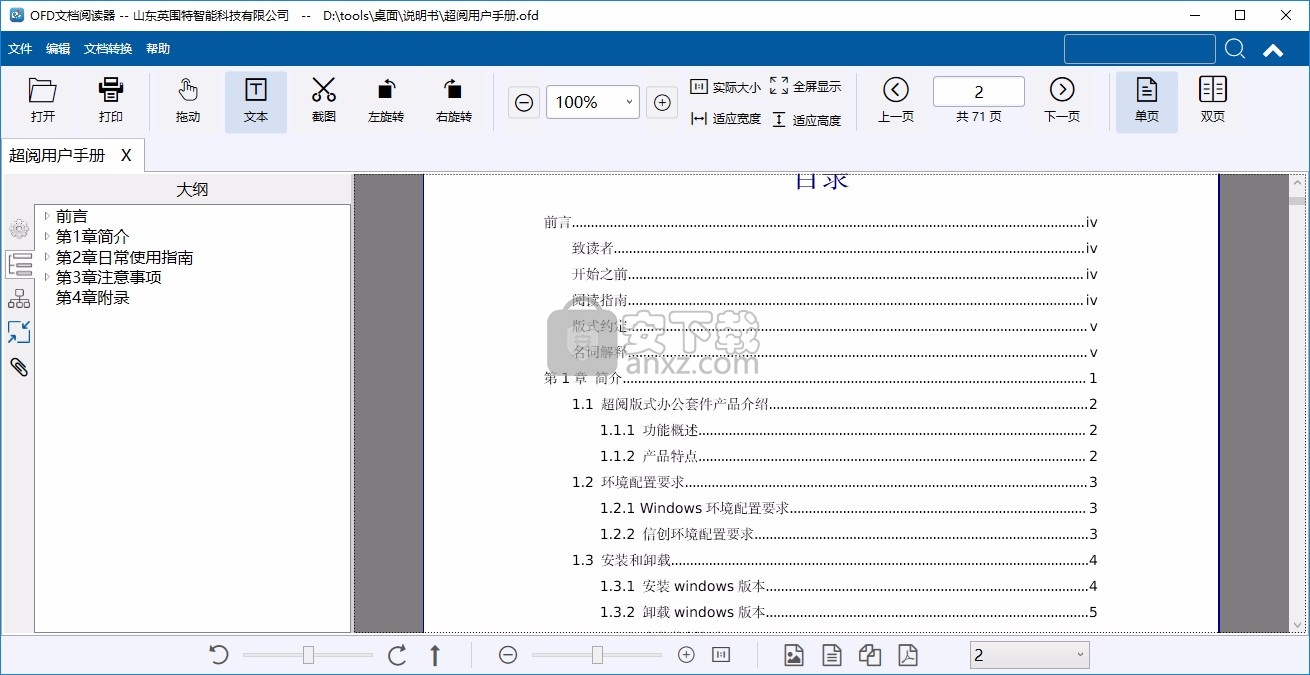
Task: Open the 帮助 menu
Action: [158, 49]
